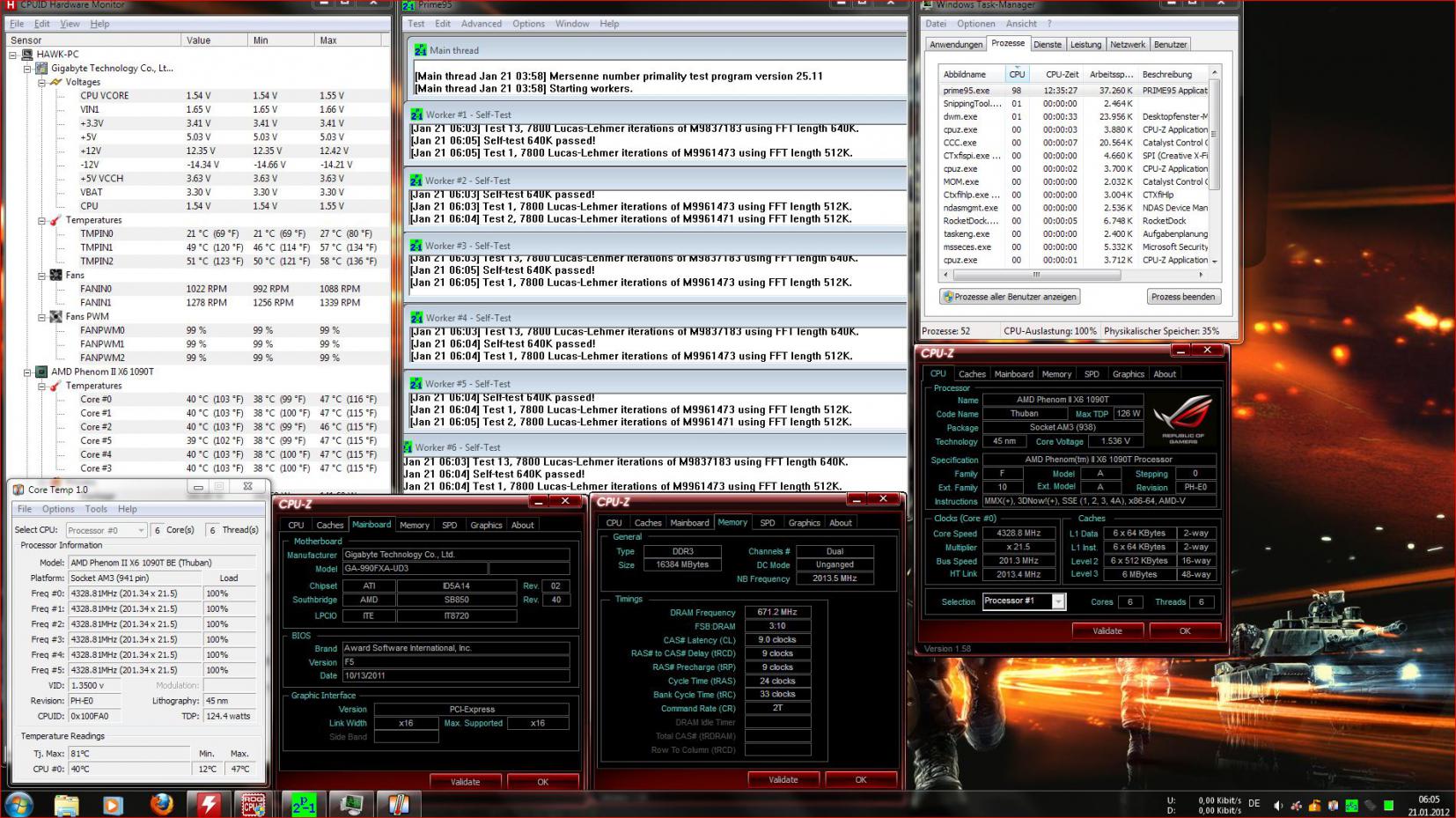Open Windows Explorer from the taskbar
This screenshot has width=1456, height=818.
[67, 804]
